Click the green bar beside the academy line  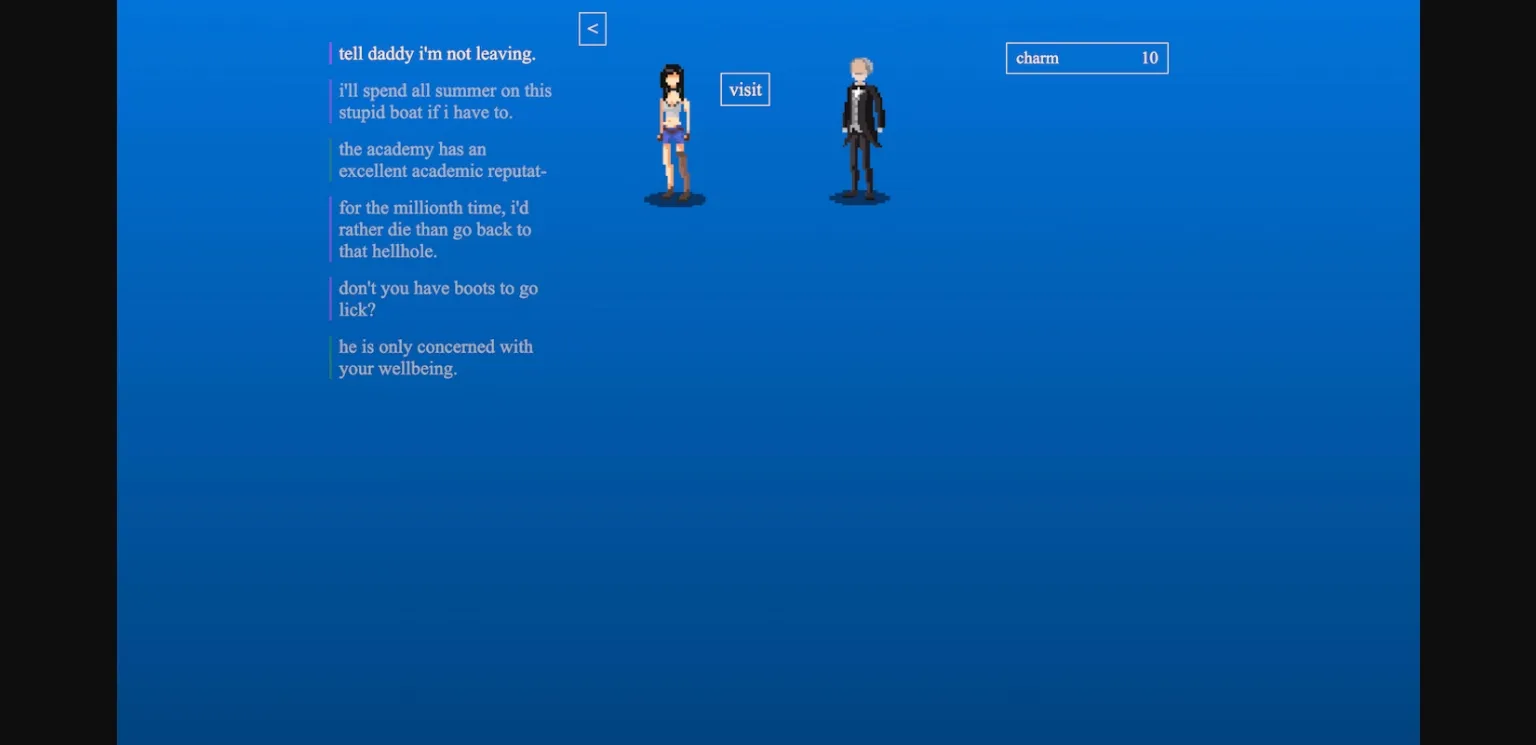[x=331, y=160]
